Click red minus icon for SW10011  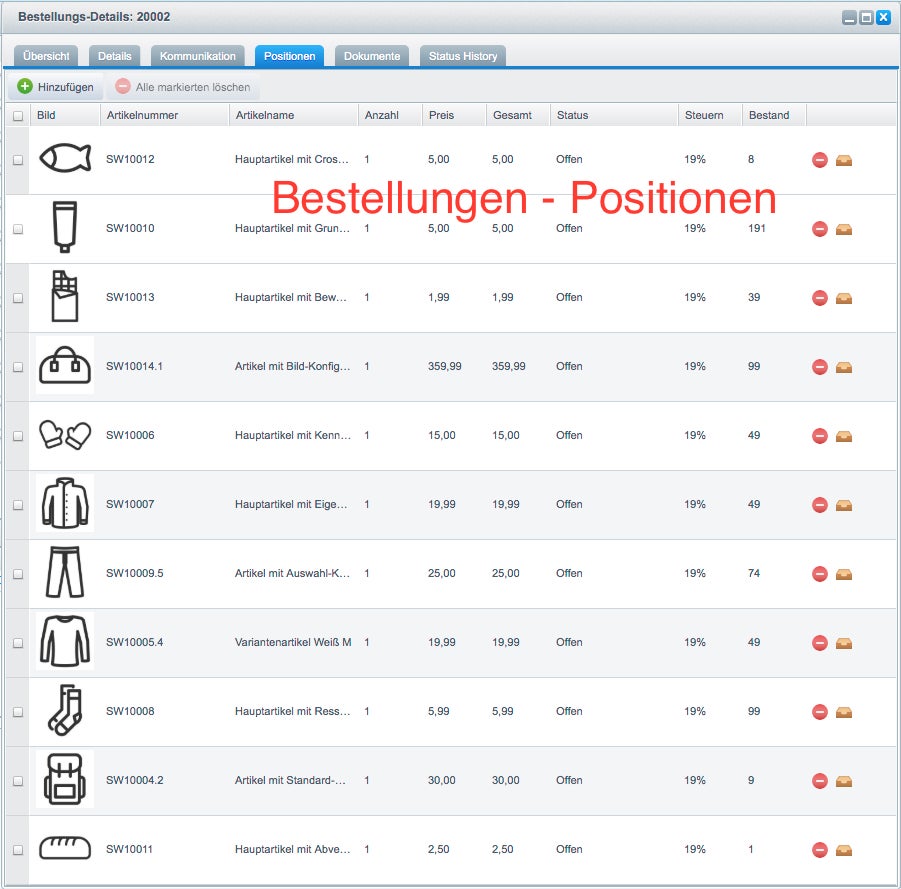click(819, 849)
